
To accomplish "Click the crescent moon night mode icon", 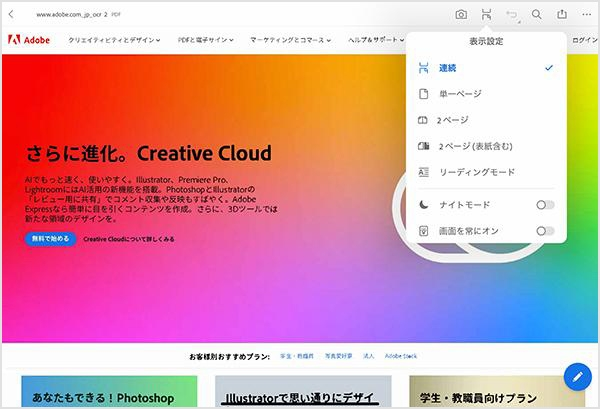I will coord(424,205).
